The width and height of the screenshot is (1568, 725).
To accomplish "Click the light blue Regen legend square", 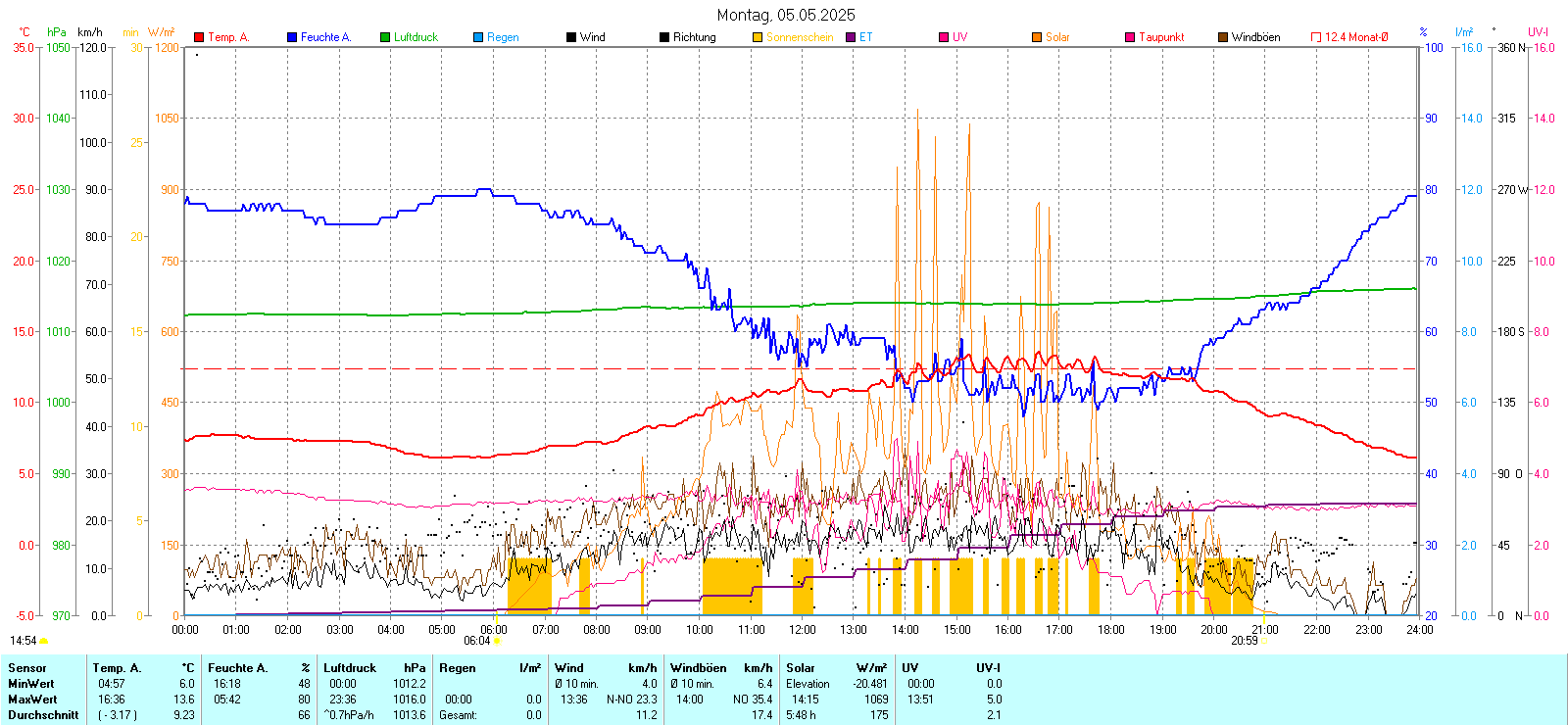I will click(478, 37).
